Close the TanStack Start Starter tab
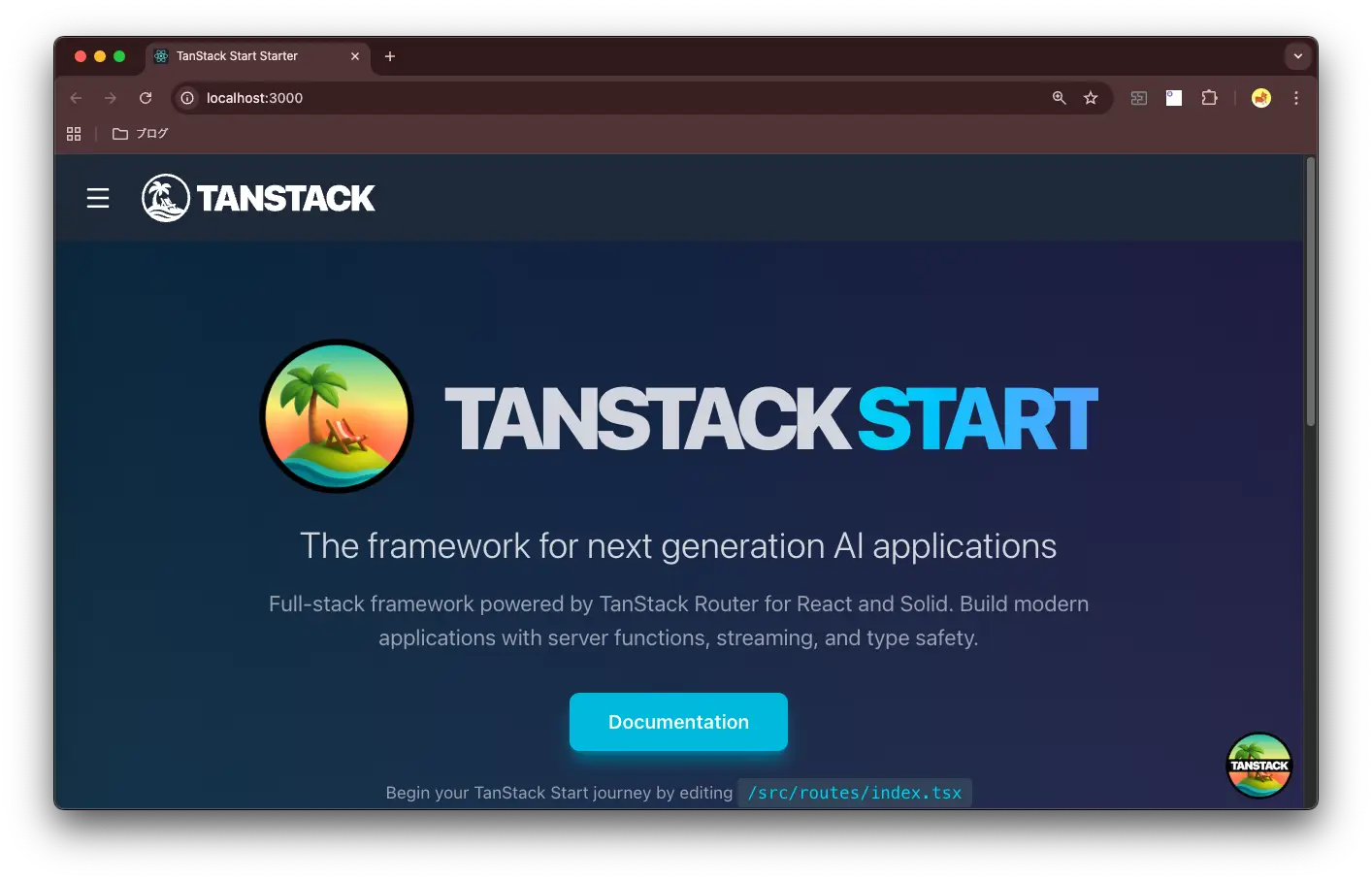 pos(355,56)
